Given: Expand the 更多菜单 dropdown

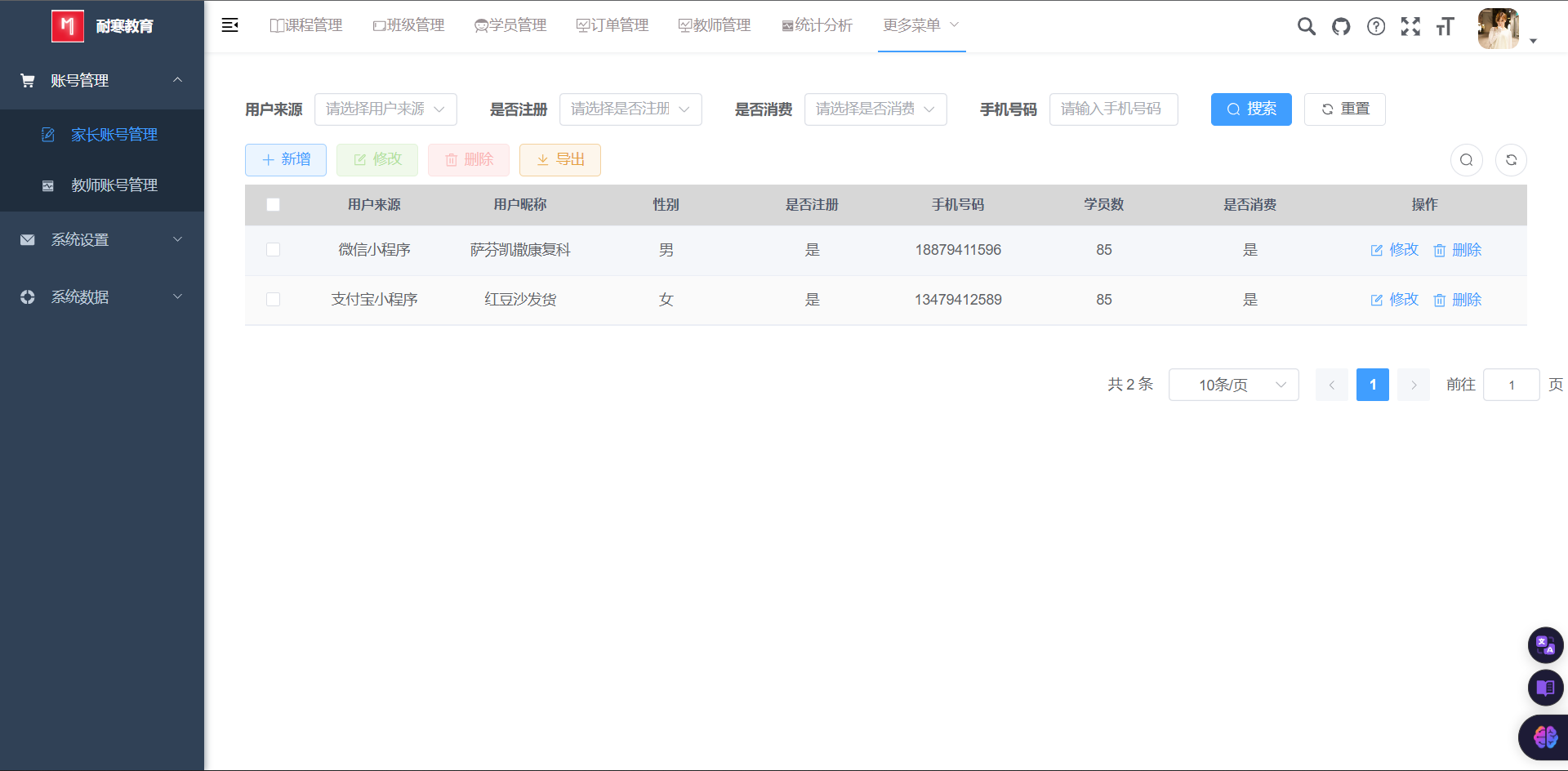Looking at the screenshot, I should click(x=921, y=25).
